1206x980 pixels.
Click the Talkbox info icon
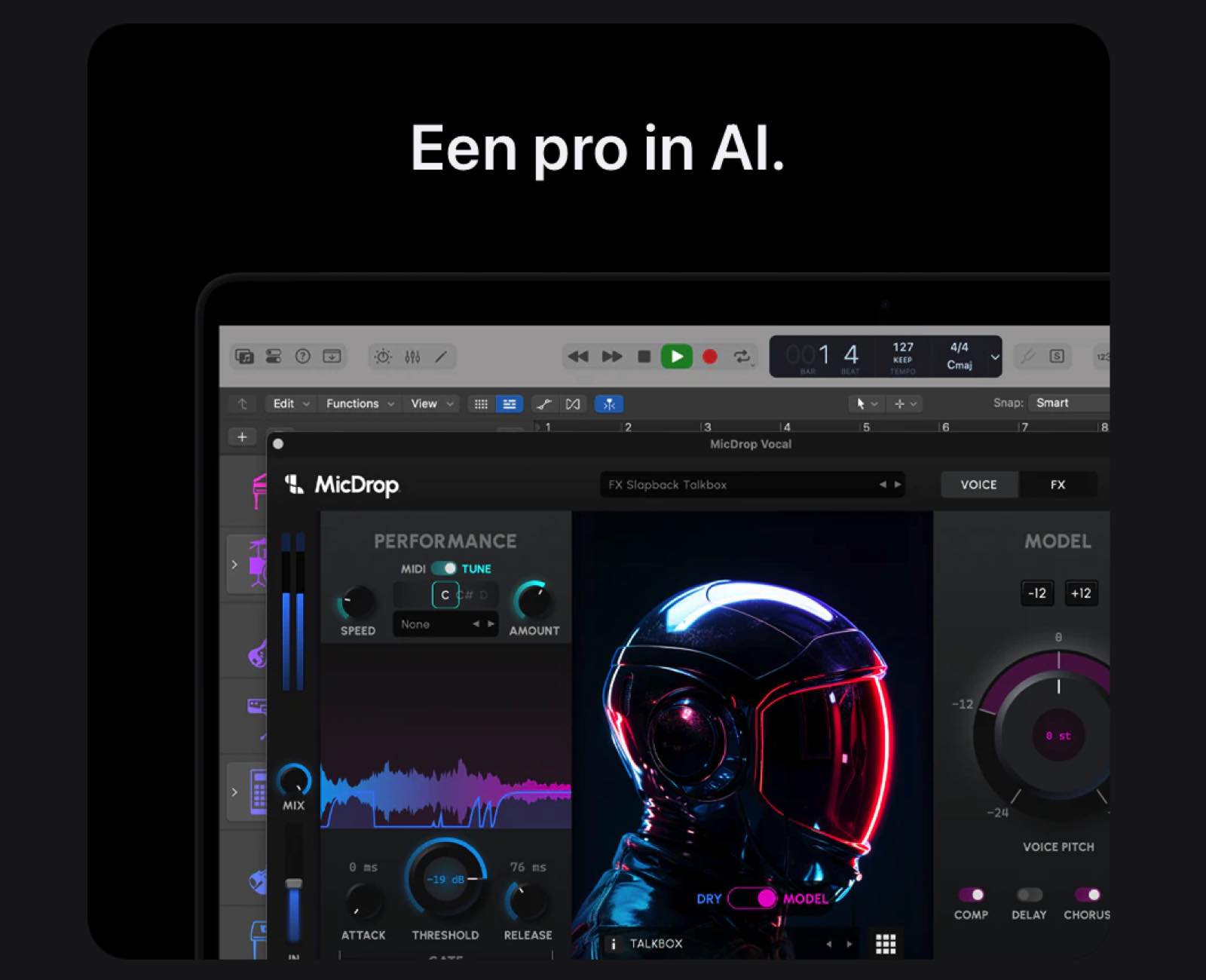[x=614, y=944]
